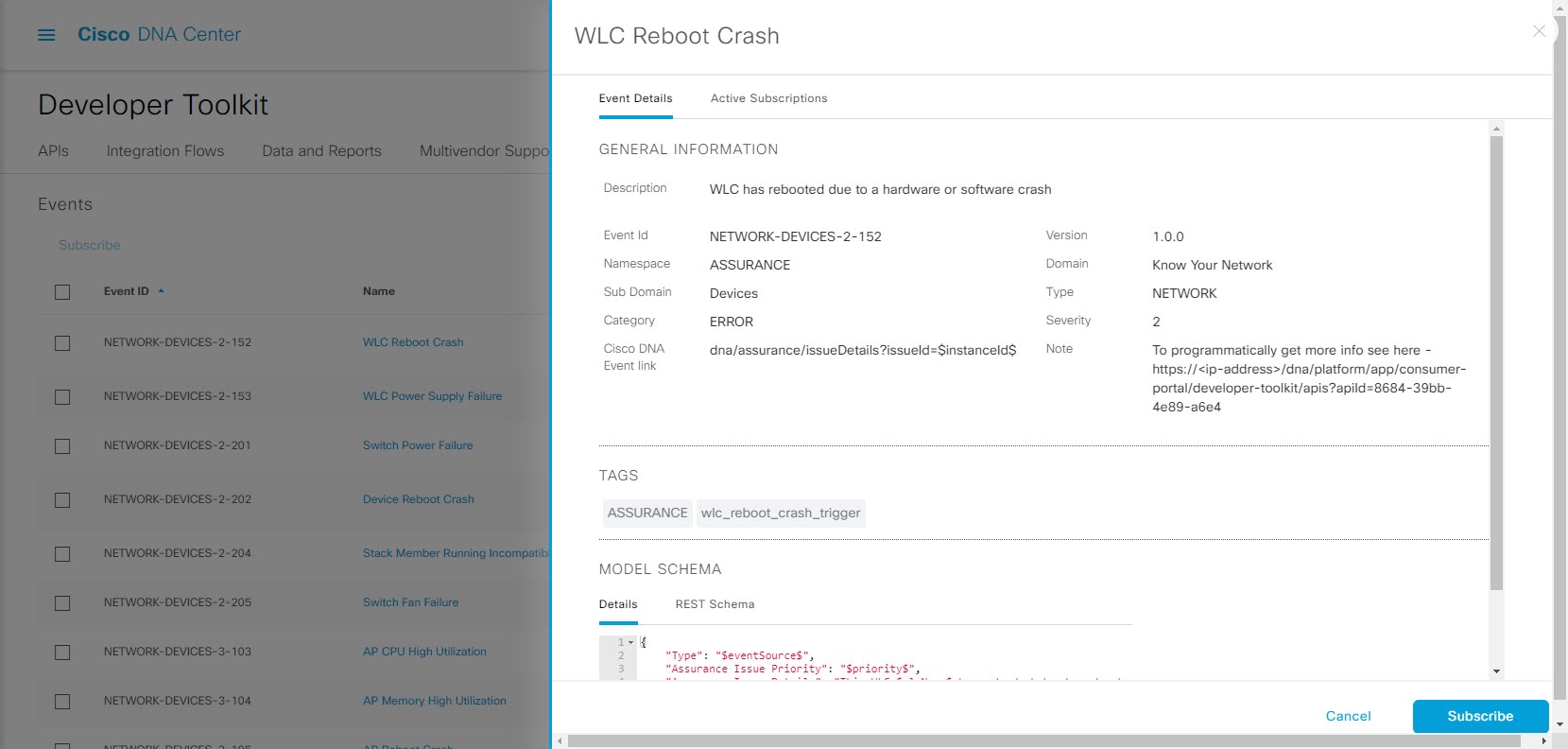
Task: Check NETWORK-DEVICES-2-205 row checkbox
Action: [x=62, y=603]
